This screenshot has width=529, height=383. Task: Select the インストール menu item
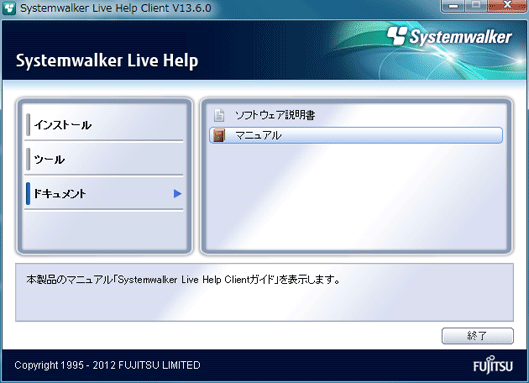pyautogui.click(x=104, y=125)
